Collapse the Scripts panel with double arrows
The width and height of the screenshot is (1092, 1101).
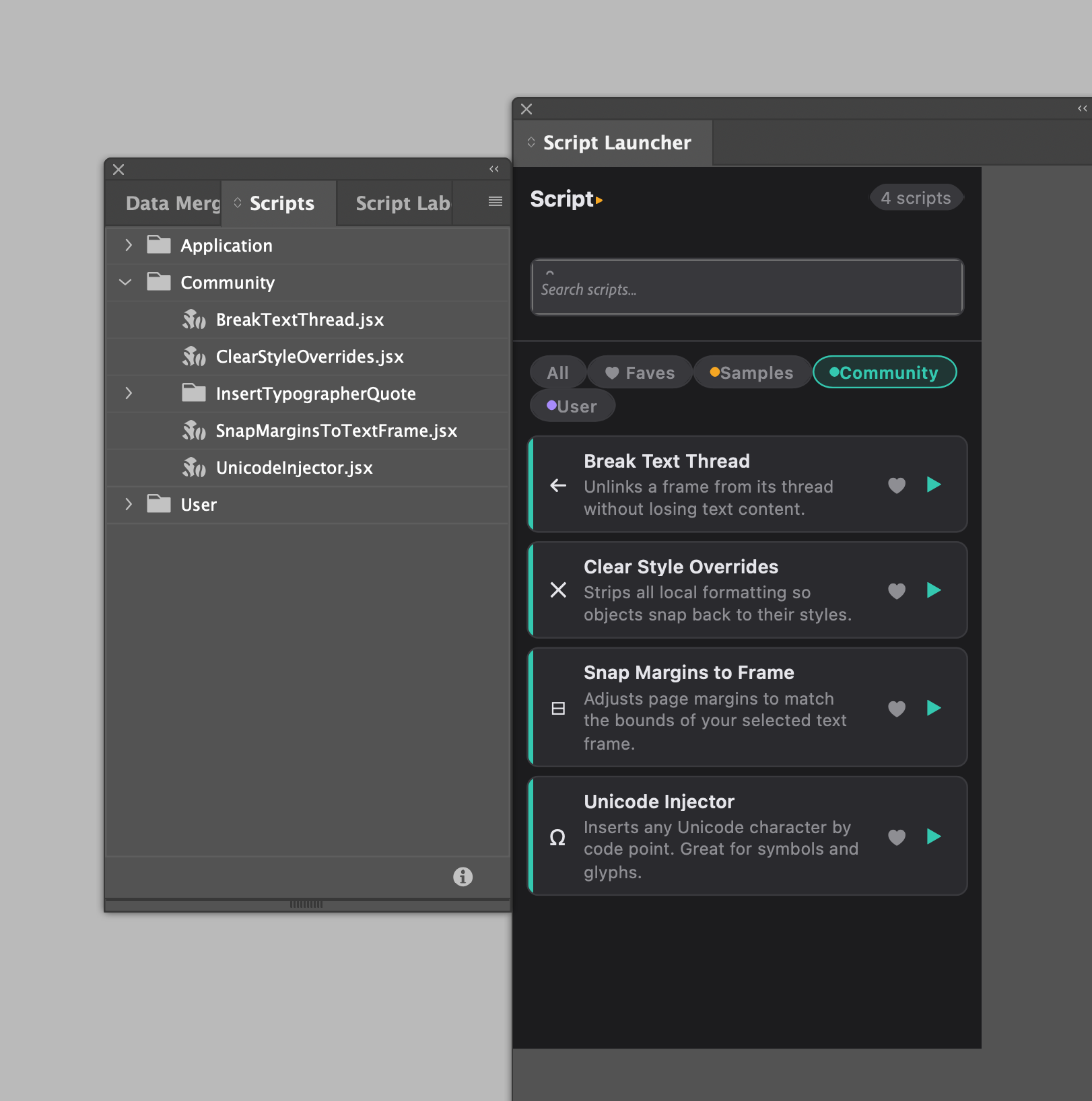494,169
